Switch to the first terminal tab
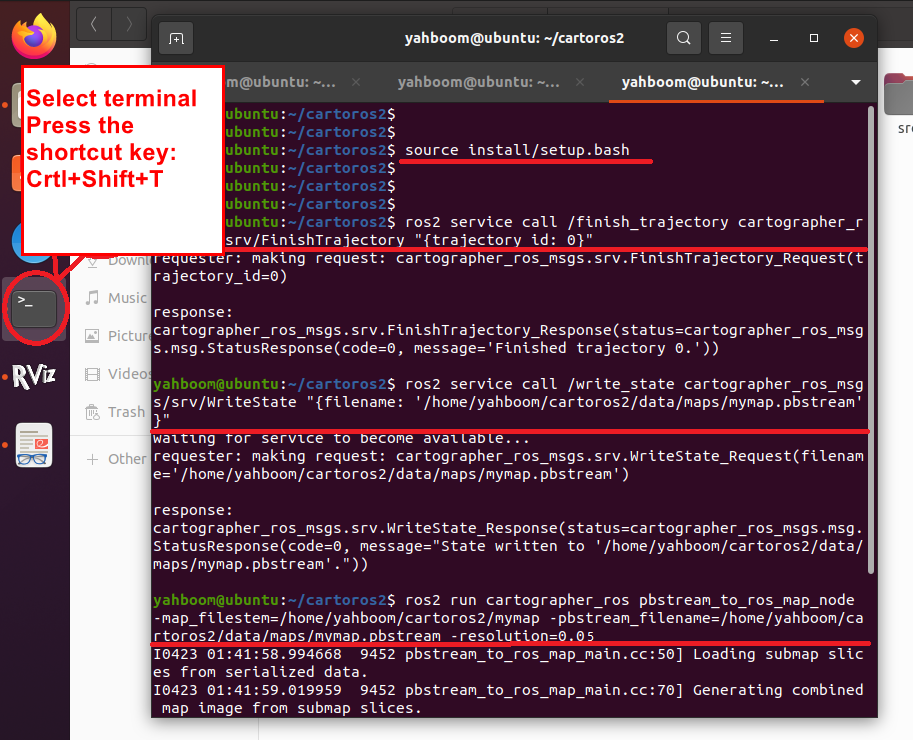This screenshot has height=740, width=913. click(x=281, y=82)
